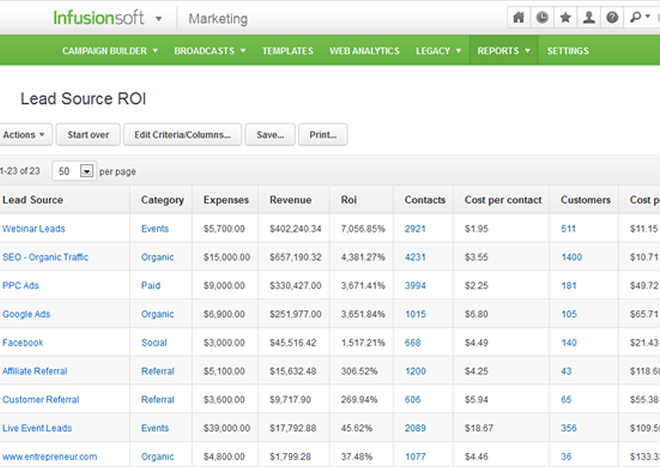This screenshot has height=467, width=660.
Task: Open the www.entrepreneur.com link
Action: click(50, 456)
